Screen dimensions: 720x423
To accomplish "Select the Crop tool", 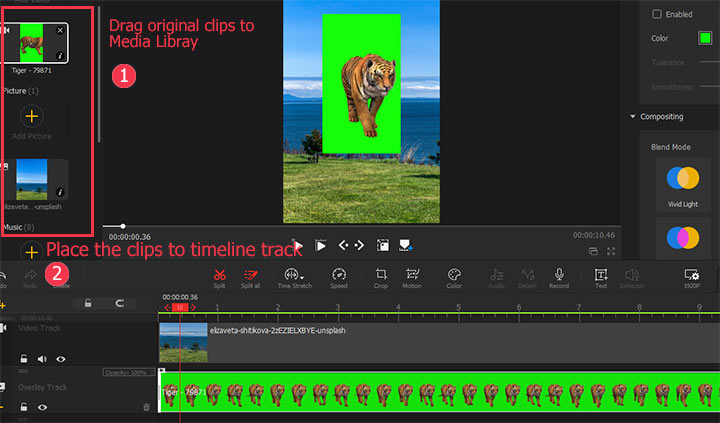I will 381,278.
